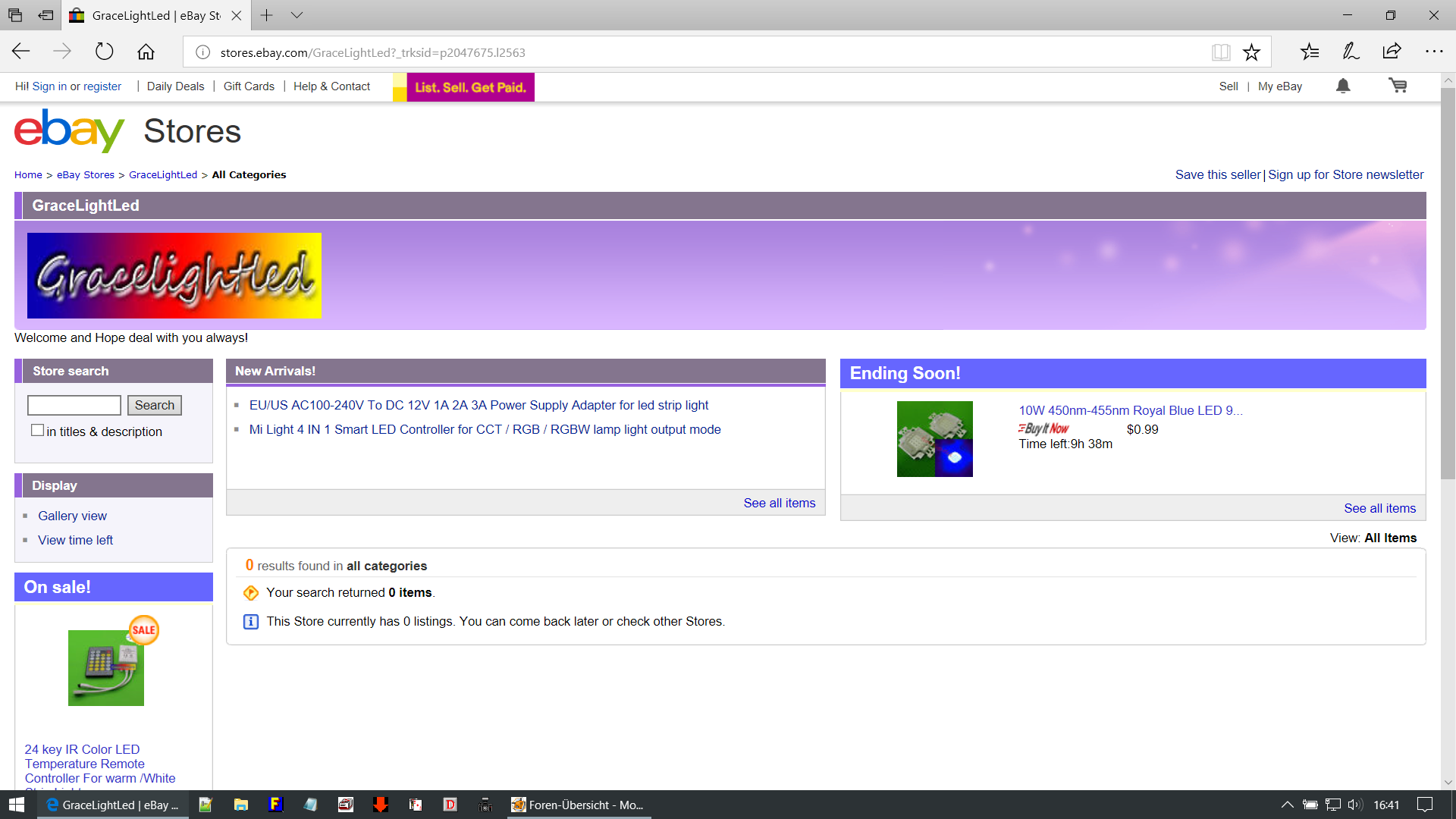Viewport: 1456px width, 819px height.
Task: Open the browser Settings and more menu
Action: pyautogui.click(x=1434, y=52)
